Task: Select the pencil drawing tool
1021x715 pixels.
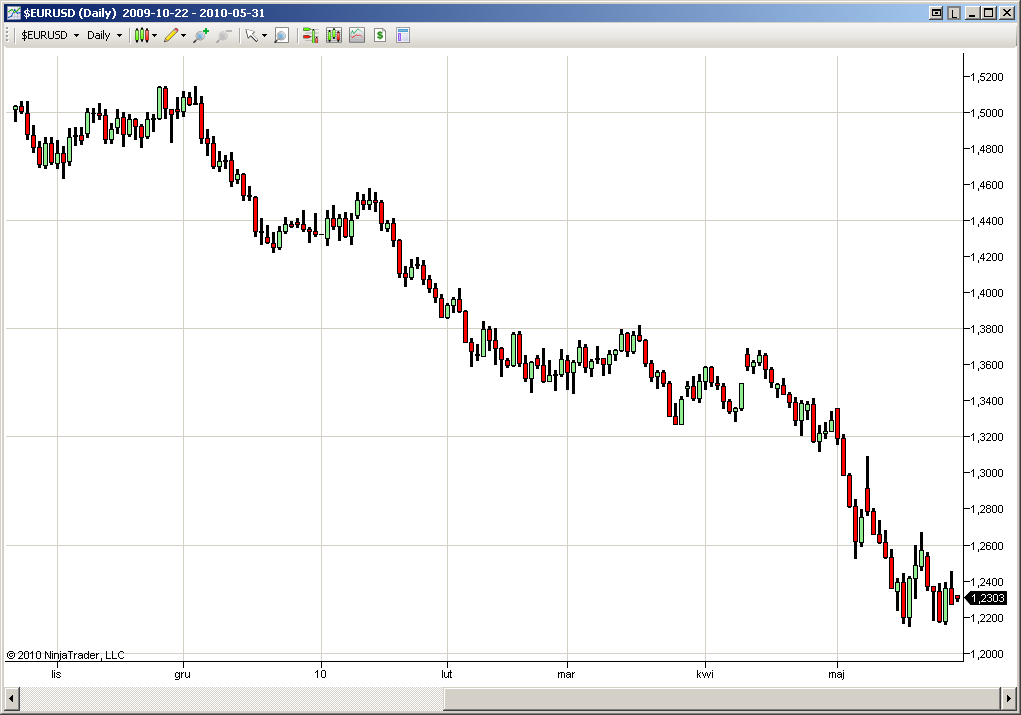Action: (168, 35)
